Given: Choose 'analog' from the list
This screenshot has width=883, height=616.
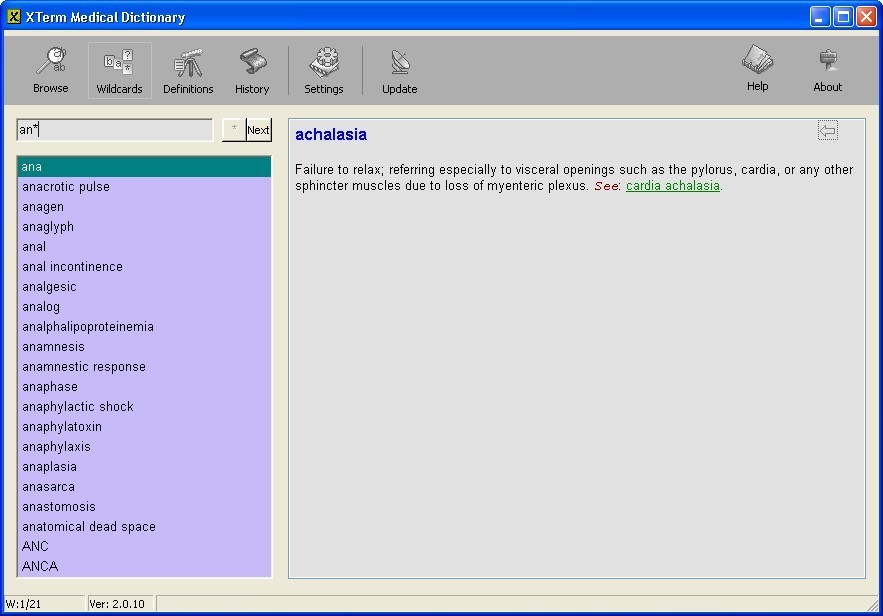Looking at the screenshot, I should pos(144,307).
